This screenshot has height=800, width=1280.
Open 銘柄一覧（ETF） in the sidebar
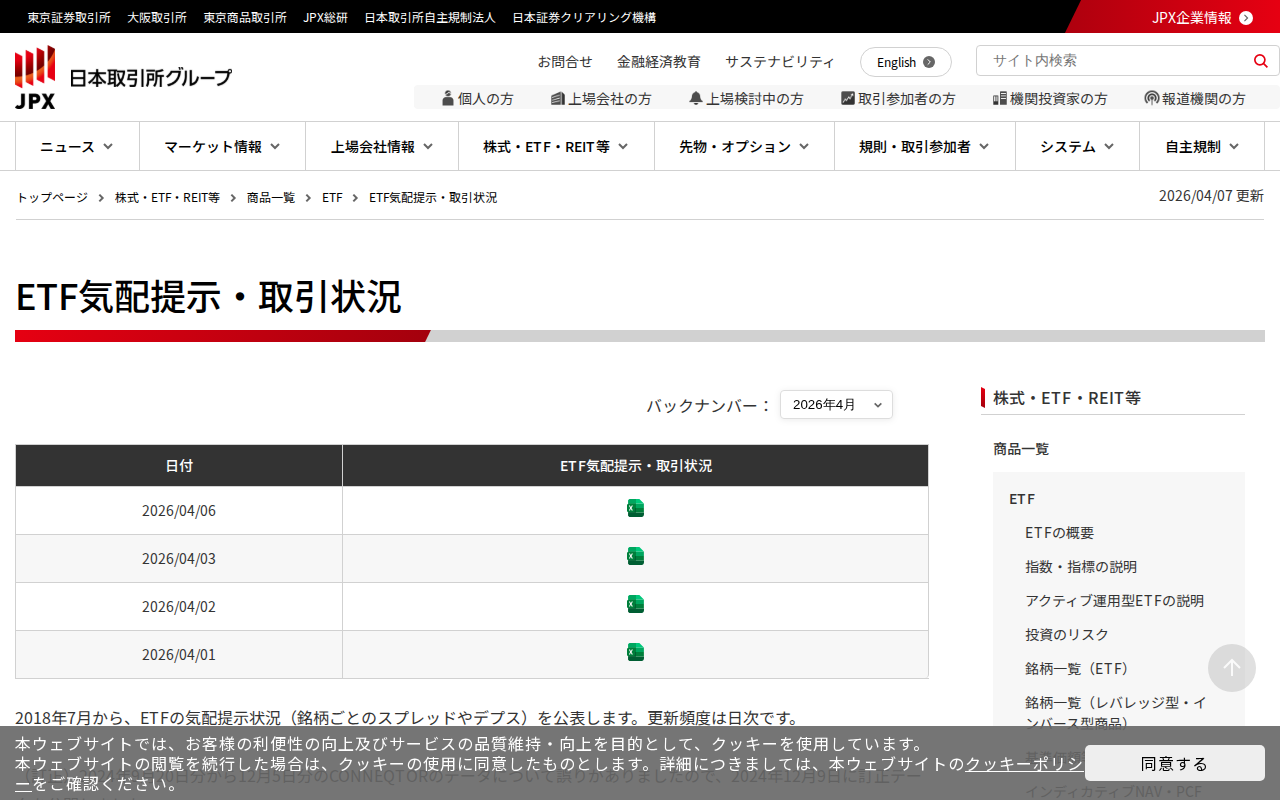1077,669
